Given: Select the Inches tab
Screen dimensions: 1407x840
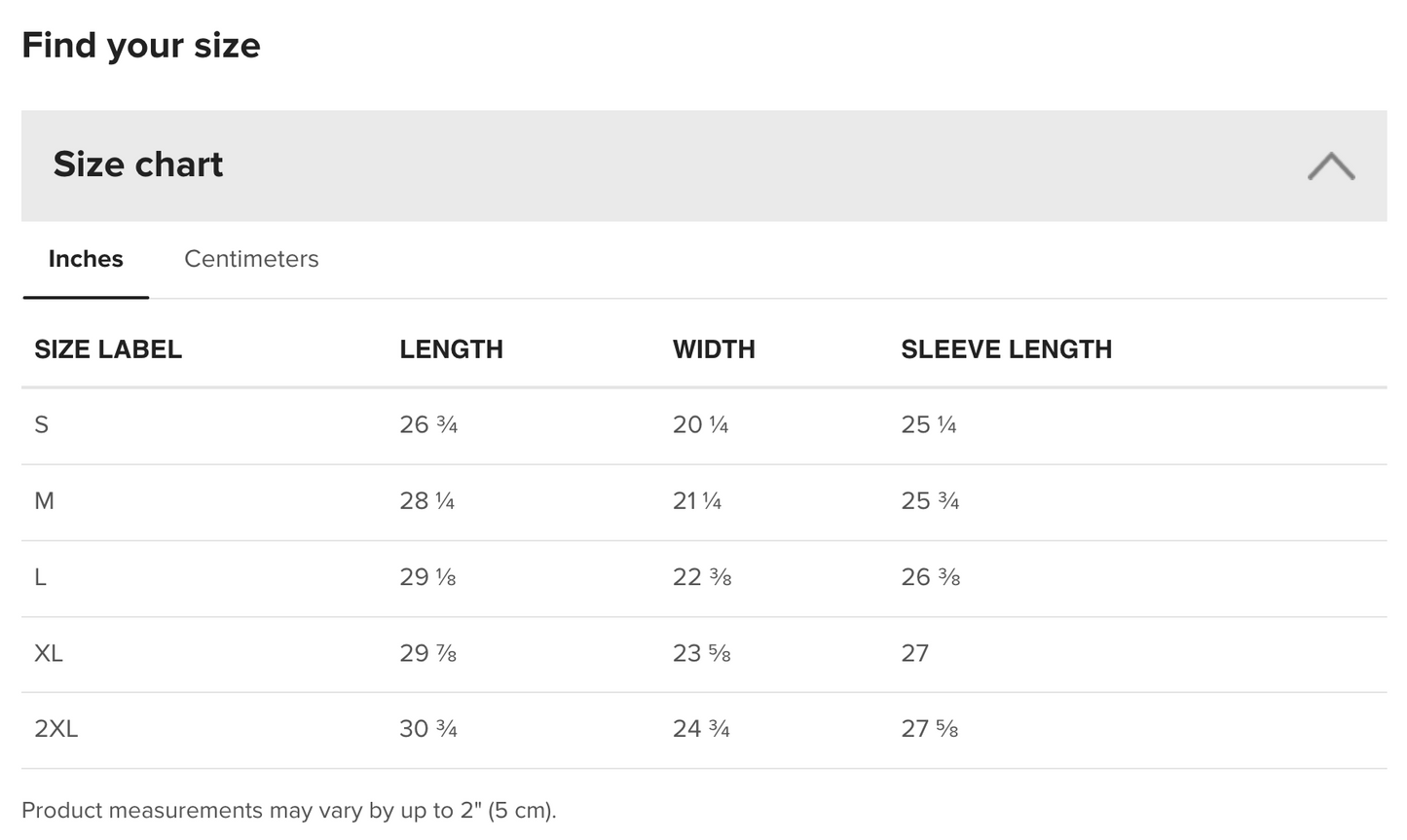Looking at the screenshot, I should [86, 259].
